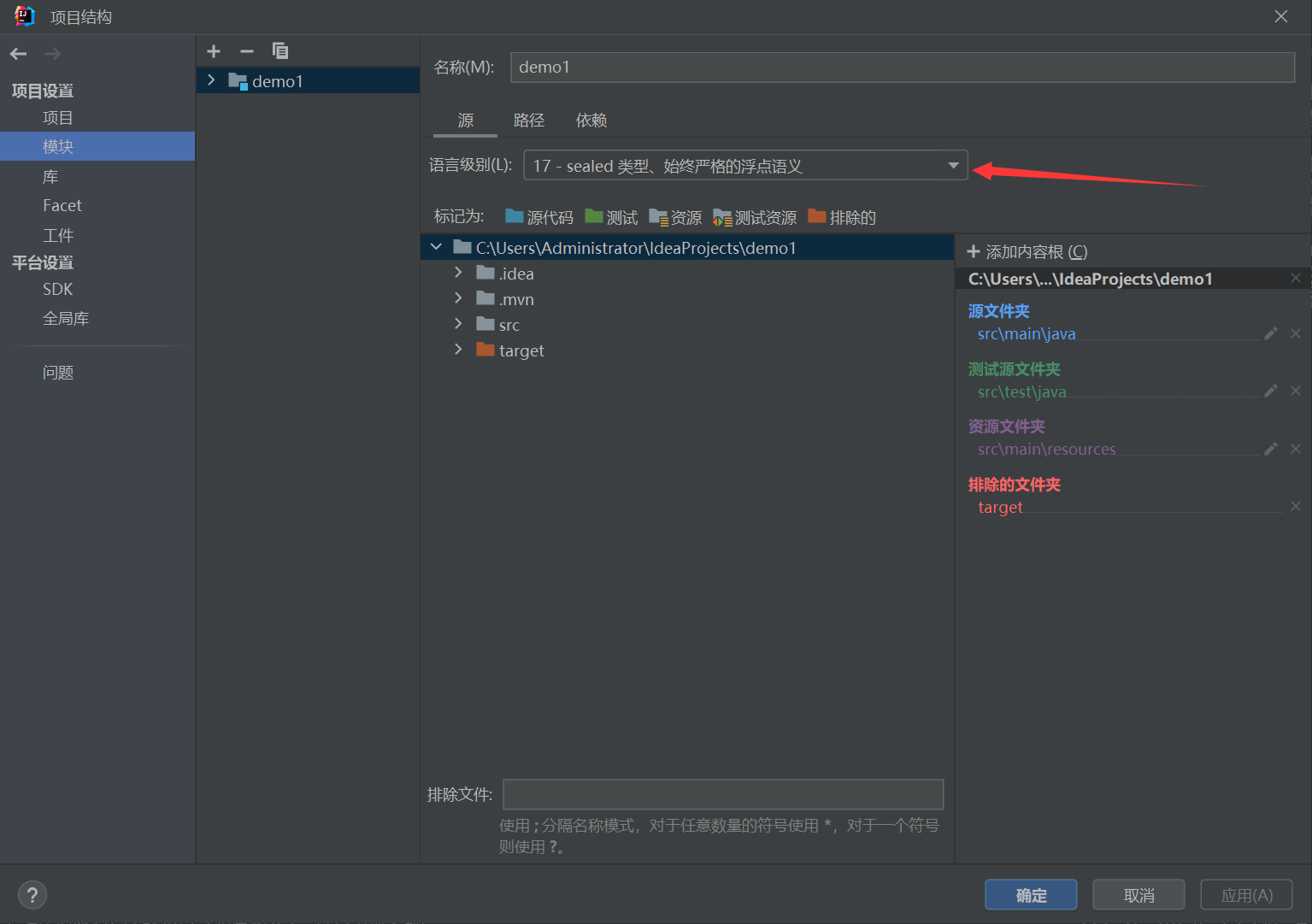Click the copy module icon
Screen dimensions: 1312x924
279,51
